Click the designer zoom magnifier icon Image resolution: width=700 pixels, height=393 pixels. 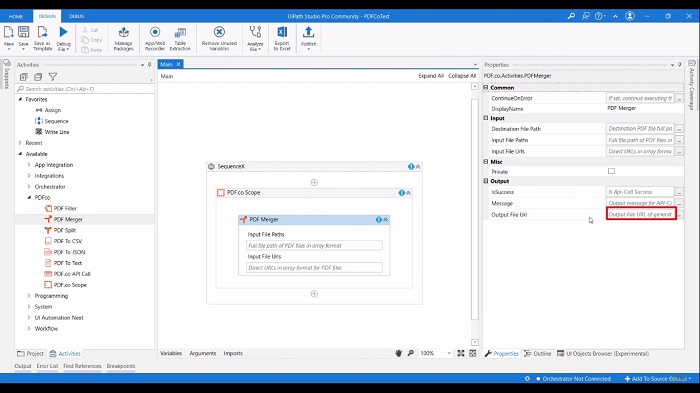click(x=411, y=353)
